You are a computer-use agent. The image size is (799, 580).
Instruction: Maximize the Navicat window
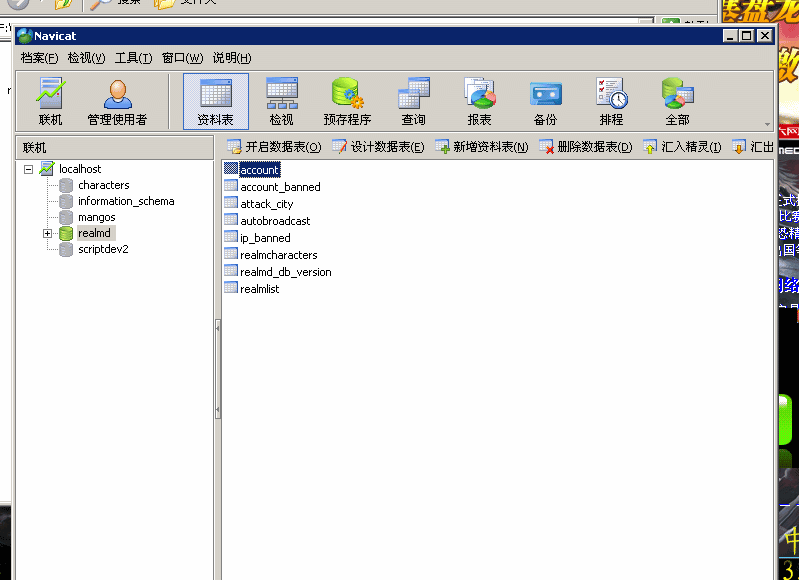(x=747, y=36)
